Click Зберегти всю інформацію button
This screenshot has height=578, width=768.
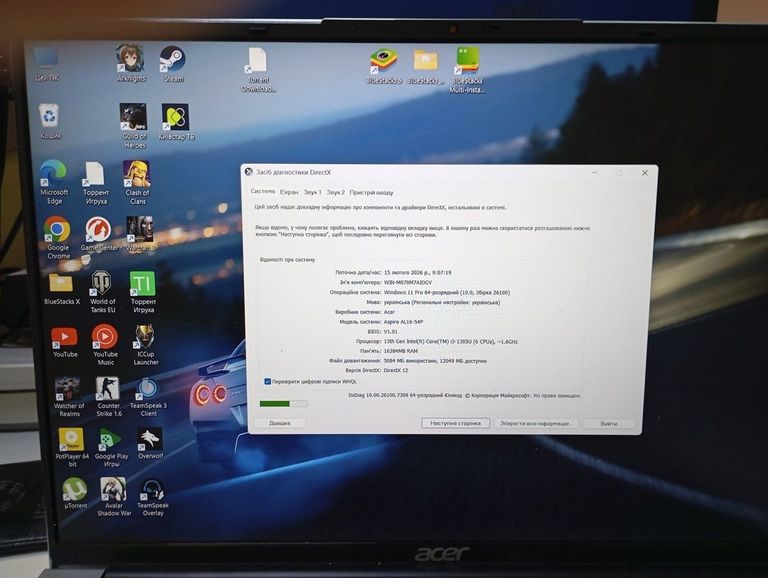coord(535,423)
